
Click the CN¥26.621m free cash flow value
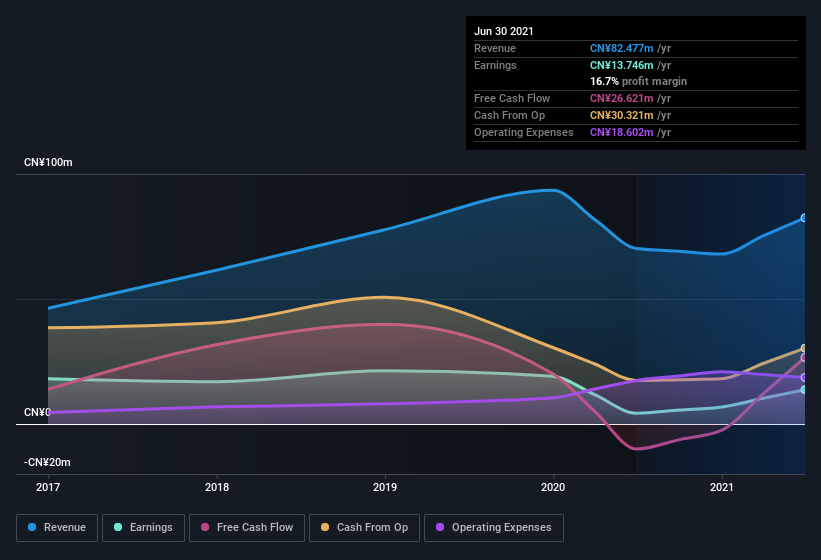click(x=622, y=98)
